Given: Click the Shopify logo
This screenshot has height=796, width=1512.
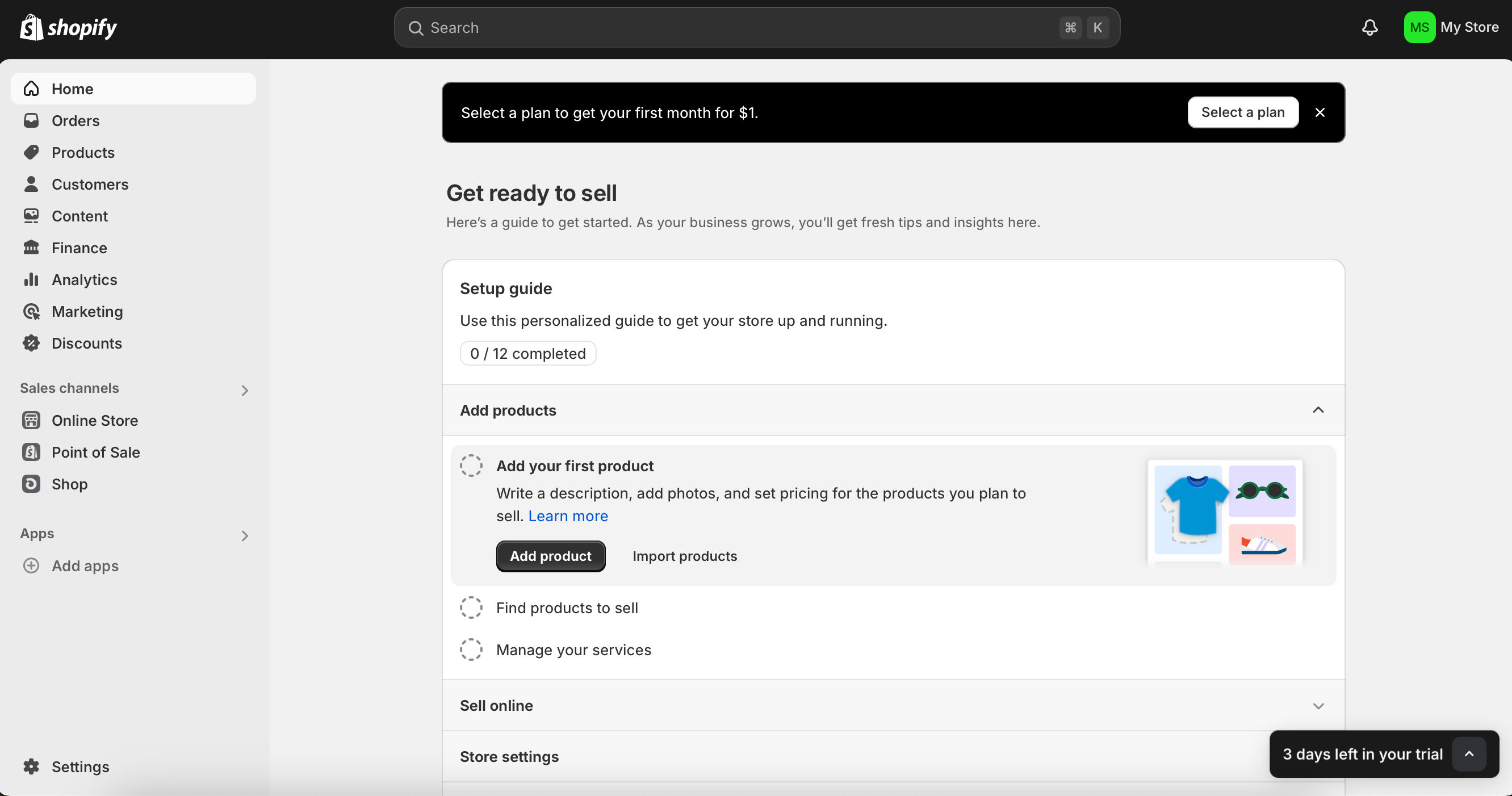Looking at the screenshot, I should coord(69,28).
